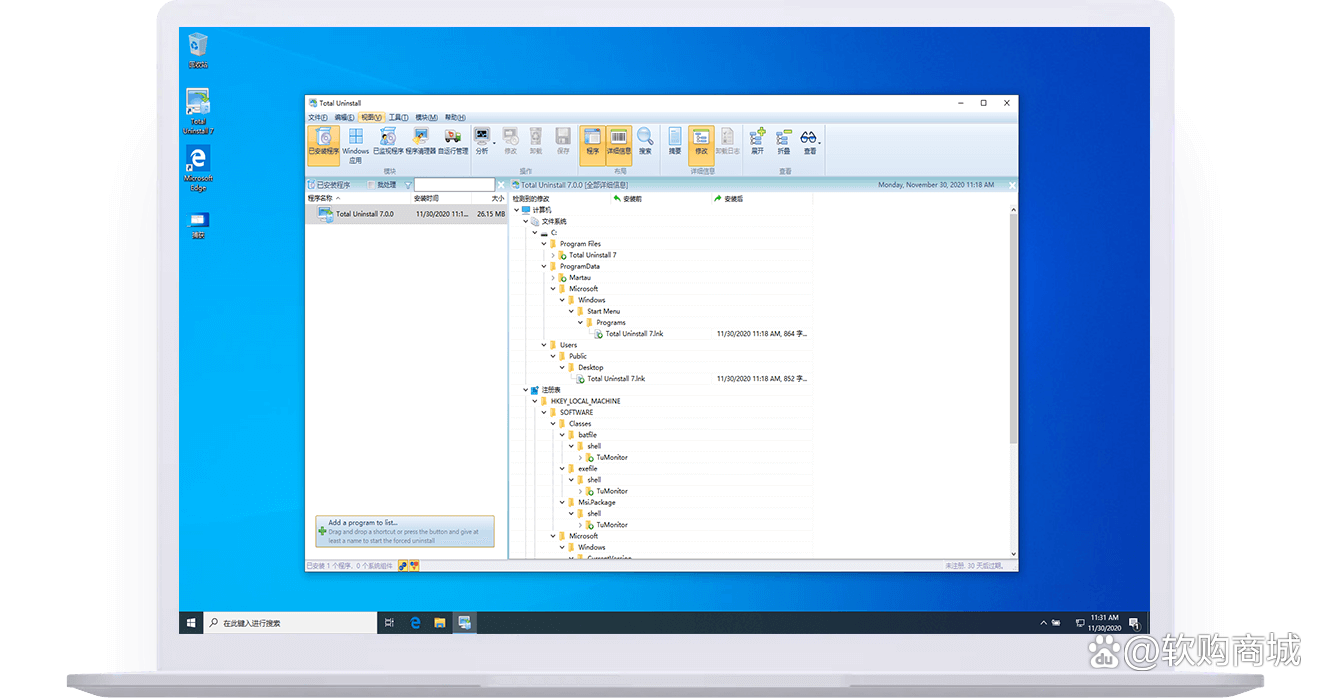Open the 卸载日志 view
Screen dimensions: 1328x698
[727, 141]
